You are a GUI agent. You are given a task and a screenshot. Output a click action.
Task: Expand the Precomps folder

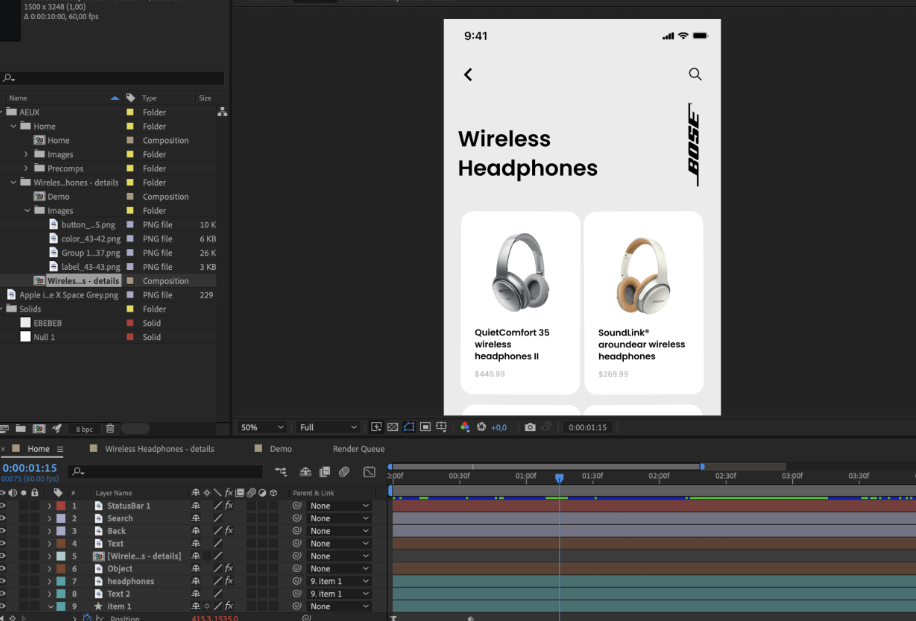[26, 168]
